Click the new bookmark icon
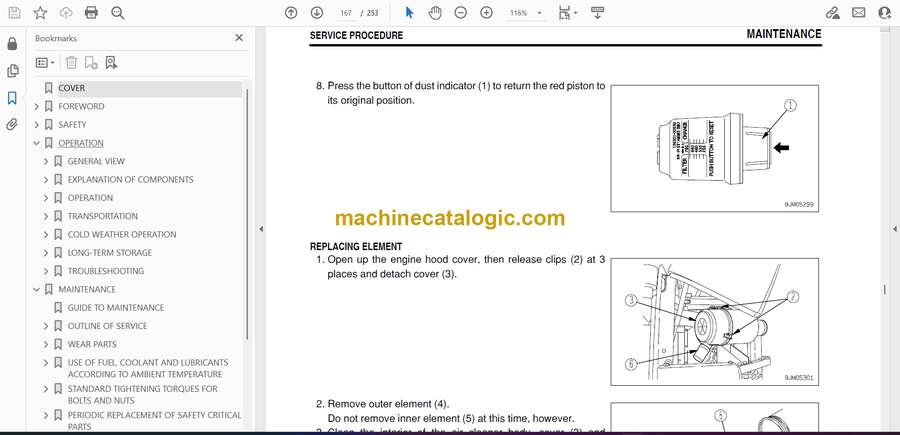The image size is (900, 435). [x=91, y=63]
